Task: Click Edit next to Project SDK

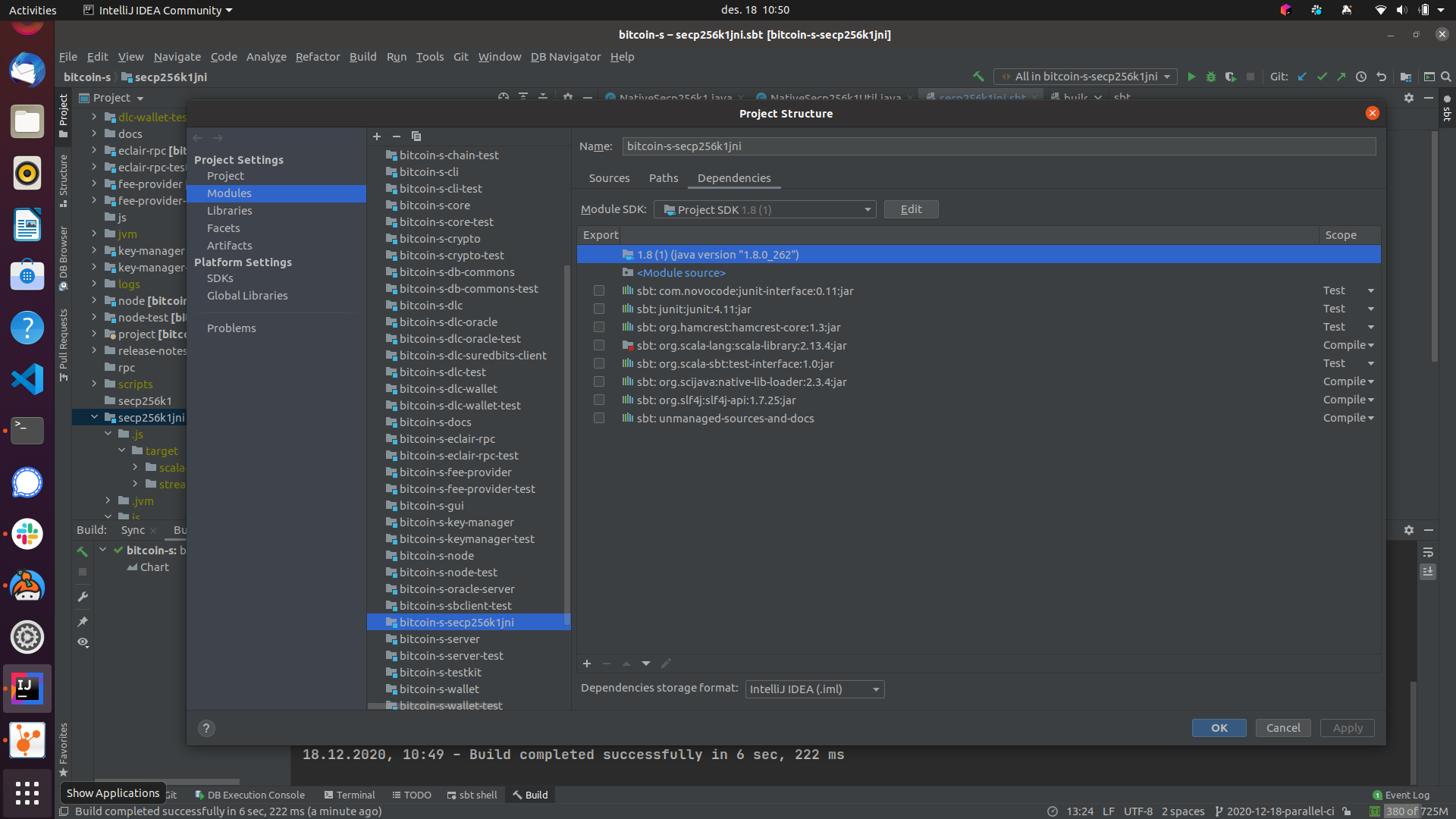Action: (x=911, y=209)
